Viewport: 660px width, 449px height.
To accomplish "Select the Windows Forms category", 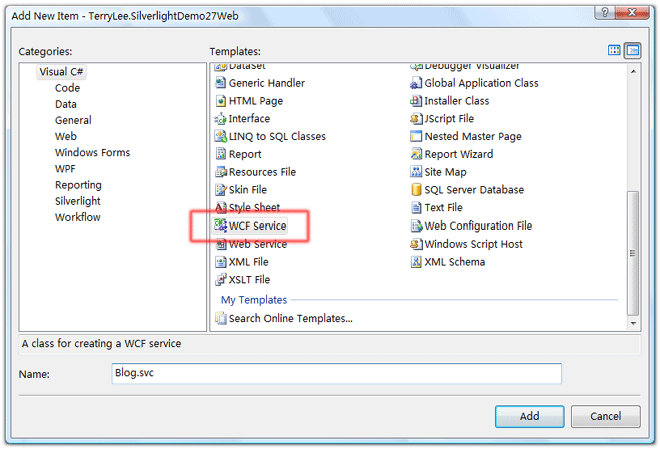I will point(92,153).
